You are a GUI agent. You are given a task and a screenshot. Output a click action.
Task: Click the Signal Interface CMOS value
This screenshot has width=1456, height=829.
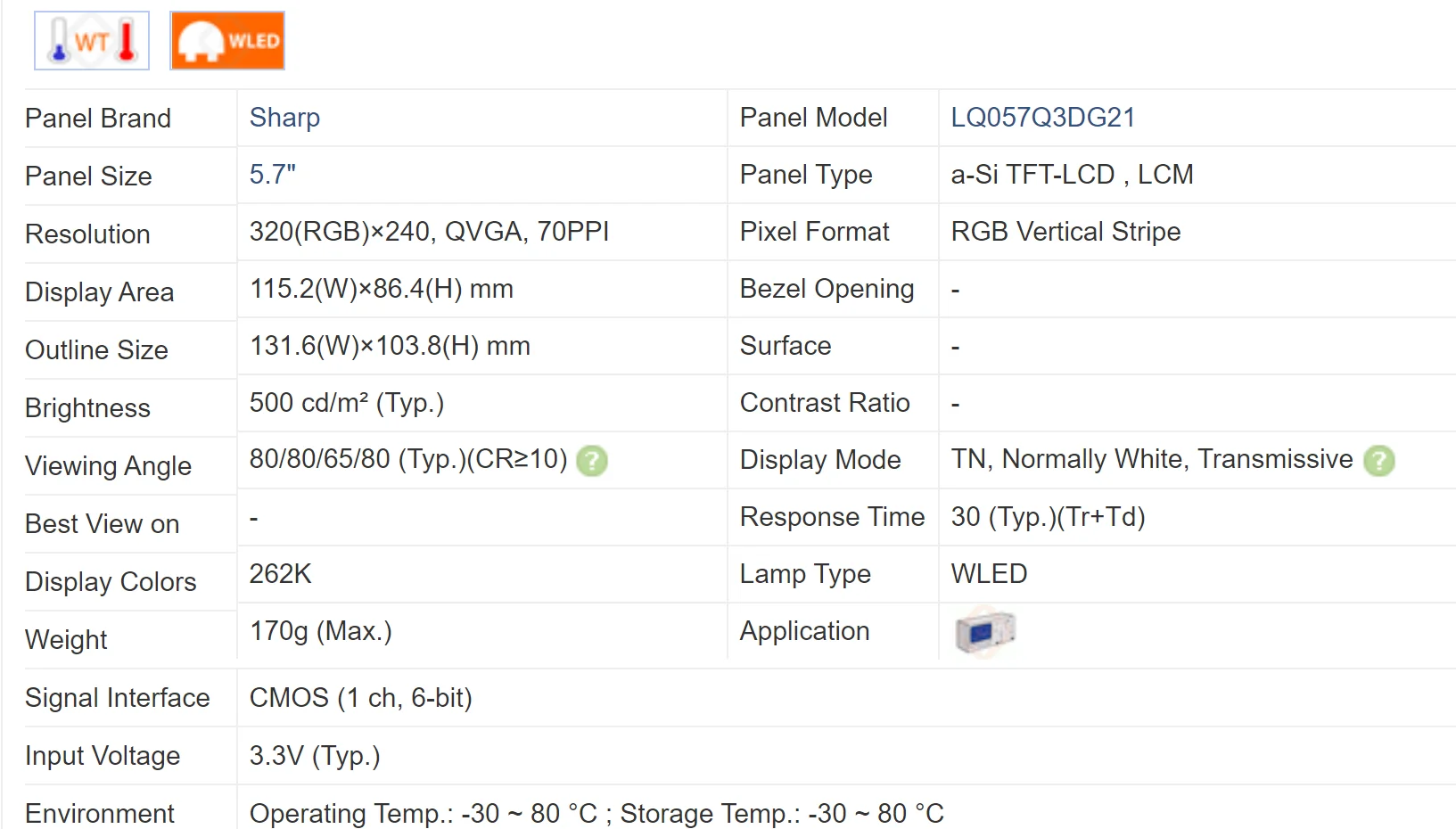361,698
